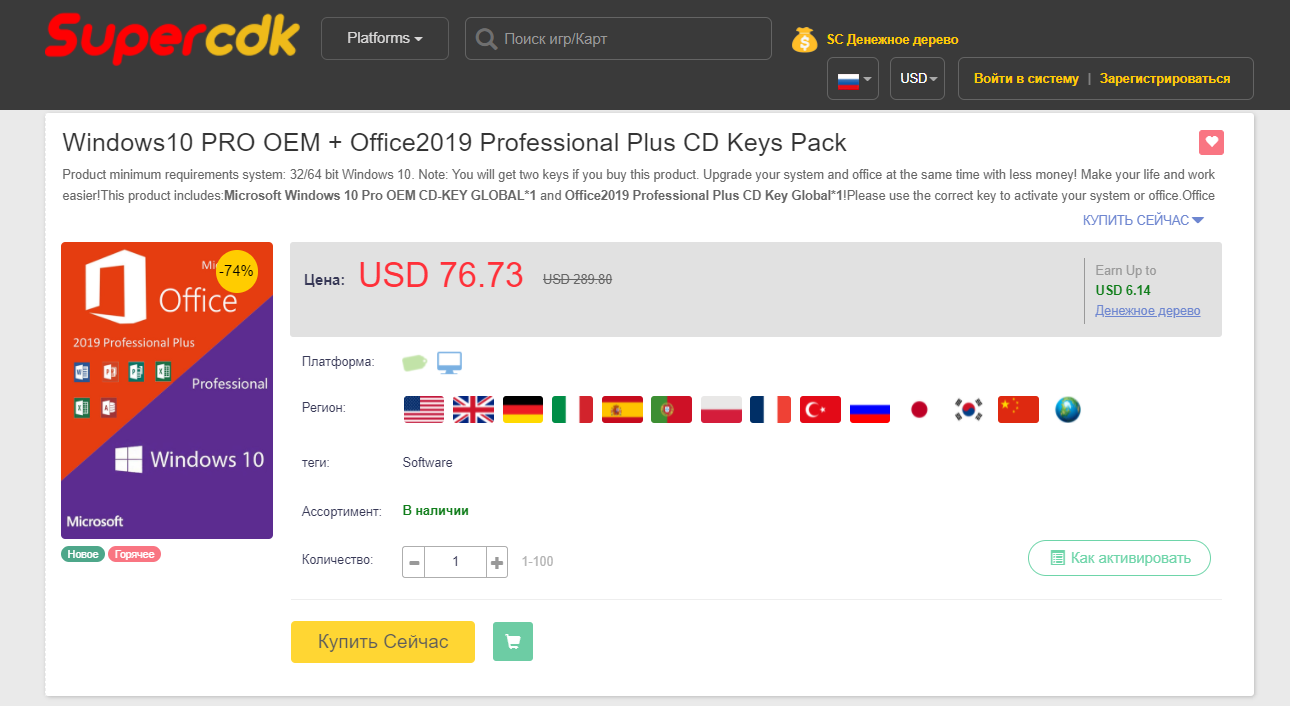This screenshot has height=706, width=1290.
Task: Increase quantity with plus button
Action: (x=497, y=562)
